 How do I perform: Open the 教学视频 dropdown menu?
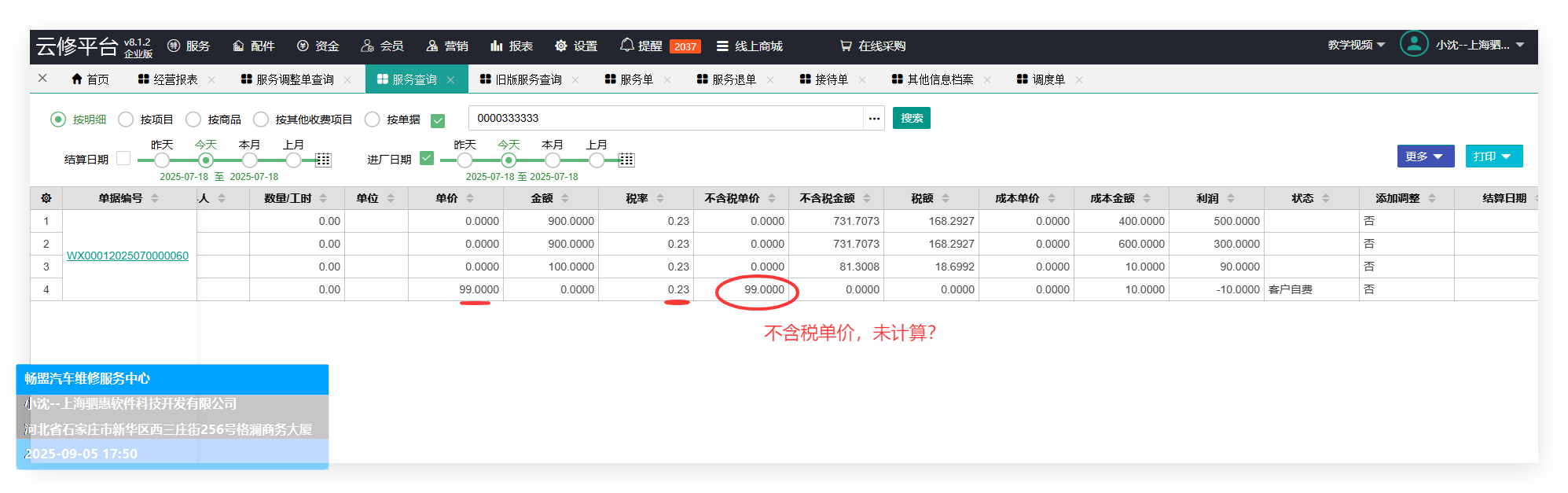[x=1356, y=45]
